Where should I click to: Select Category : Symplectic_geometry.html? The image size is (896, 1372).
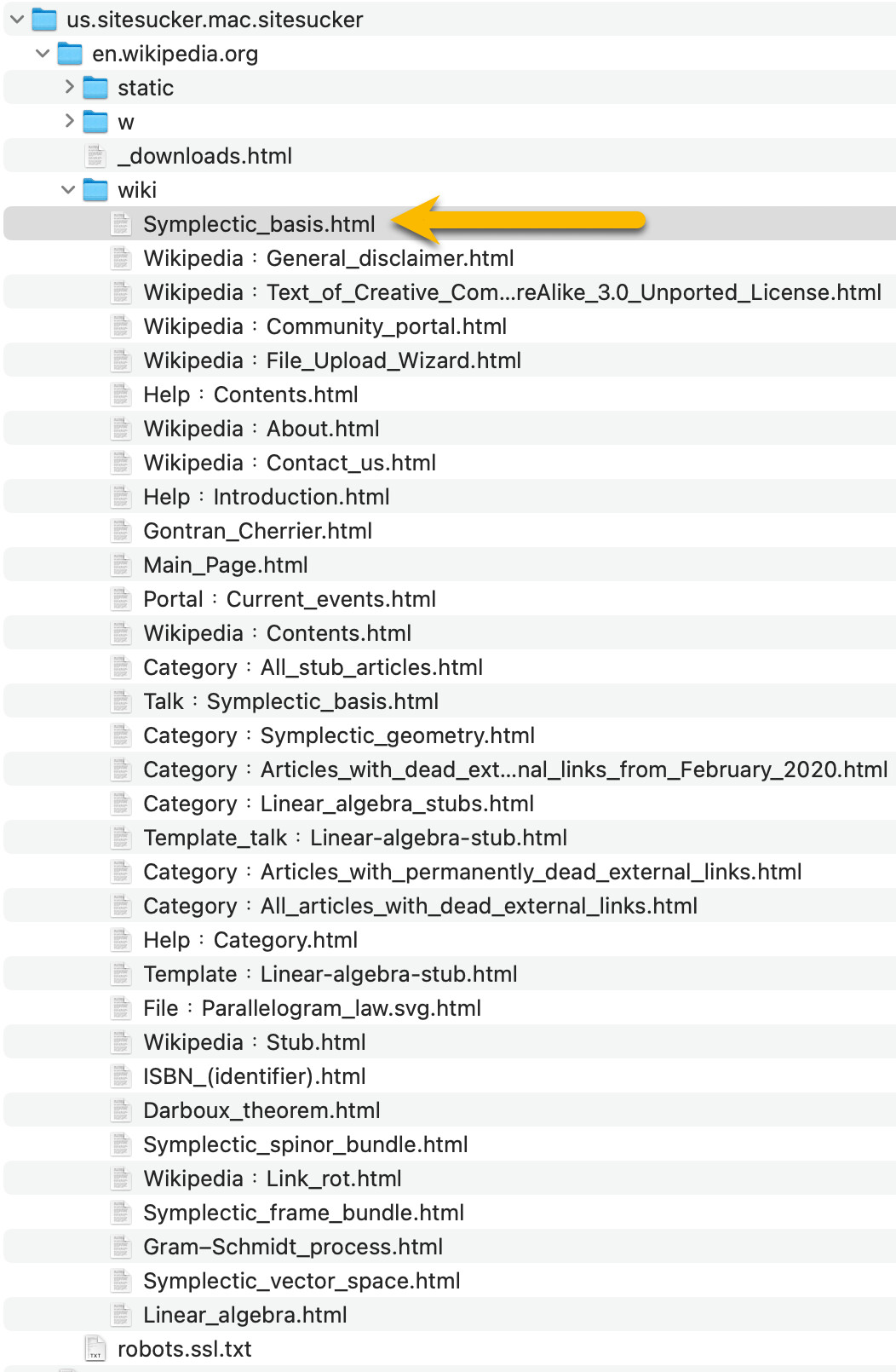point(339,735)
